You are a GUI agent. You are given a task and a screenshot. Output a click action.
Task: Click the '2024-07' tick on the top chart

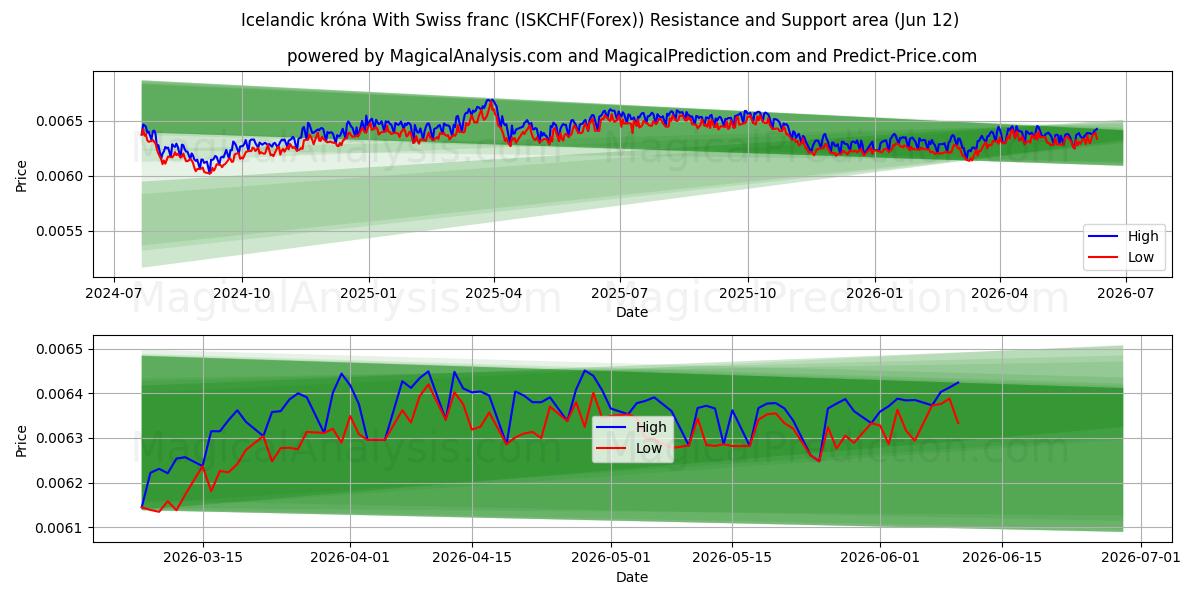(114, 293)
